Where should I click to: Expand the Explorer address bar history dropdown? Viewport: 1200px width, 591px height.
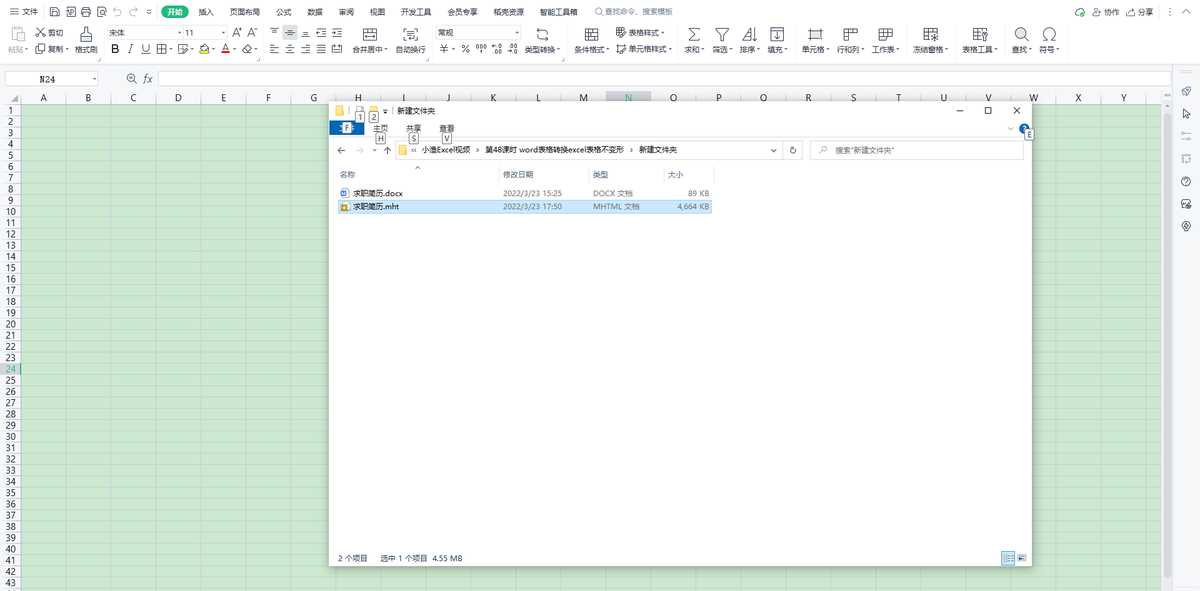(773, 150)
